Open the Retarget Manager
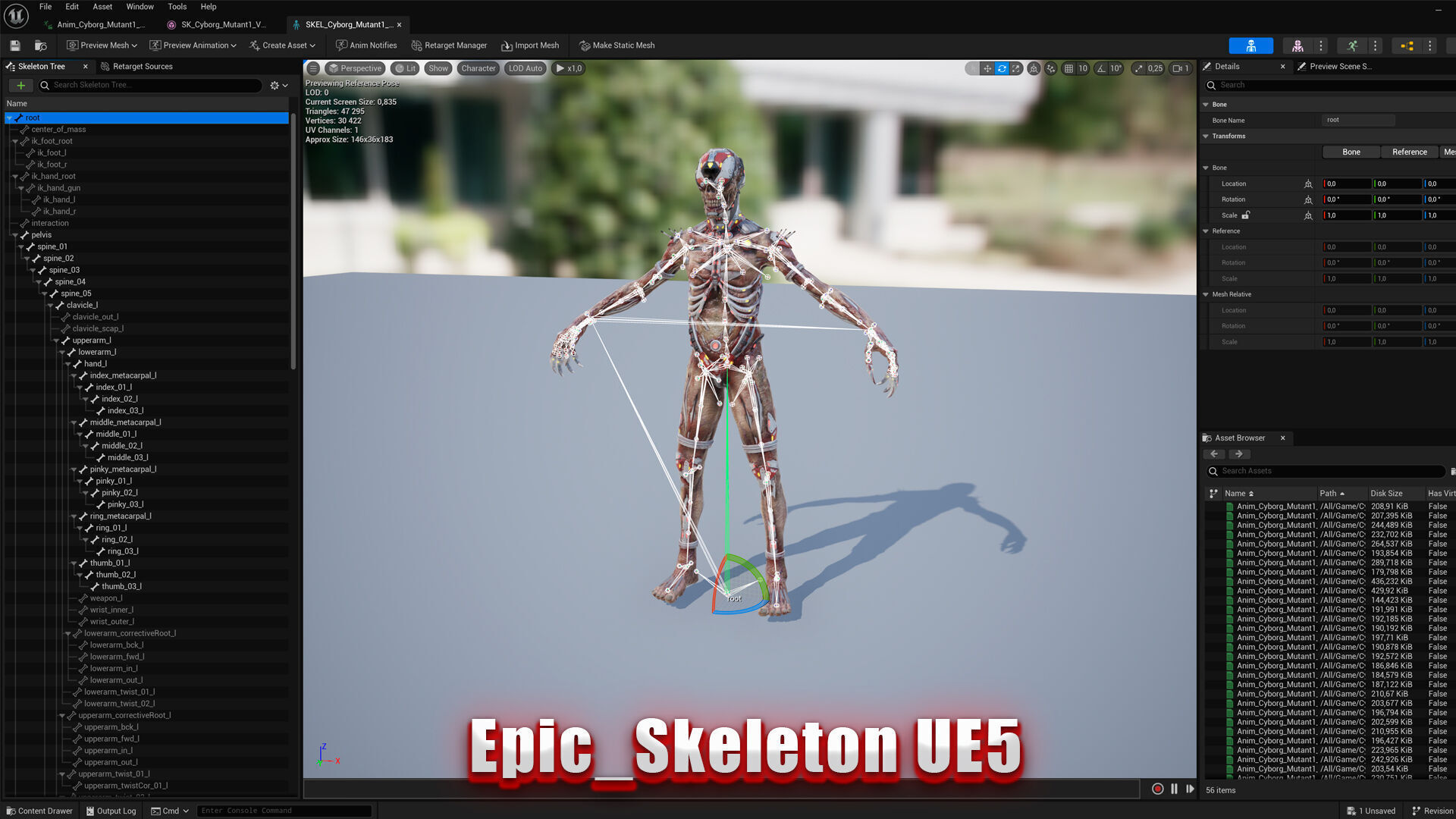1456x819 pixels. point(449,45)
